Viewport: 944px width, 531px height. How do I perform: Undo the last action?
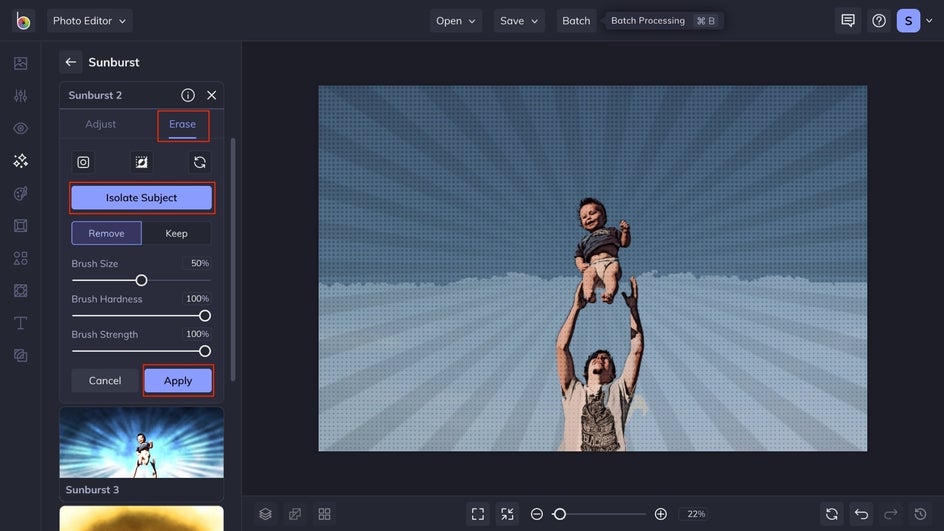[x=862, y=514]
